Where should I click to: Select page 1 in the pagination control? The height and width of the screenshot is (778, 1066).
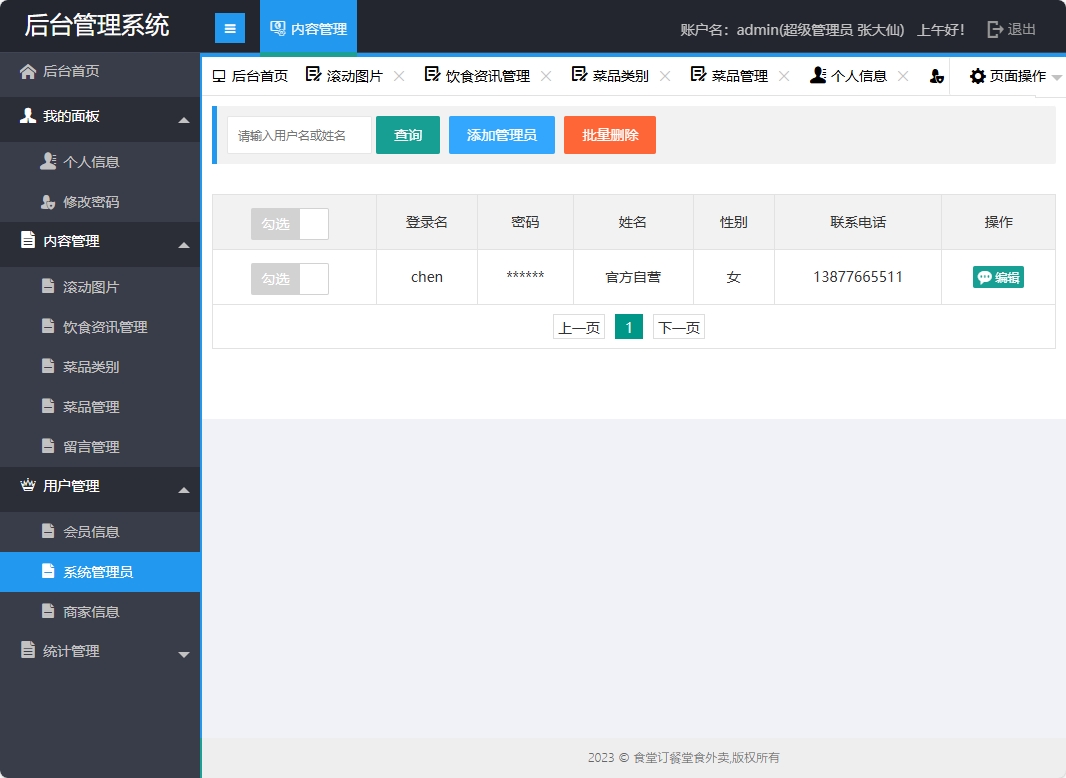click(628, 327)
